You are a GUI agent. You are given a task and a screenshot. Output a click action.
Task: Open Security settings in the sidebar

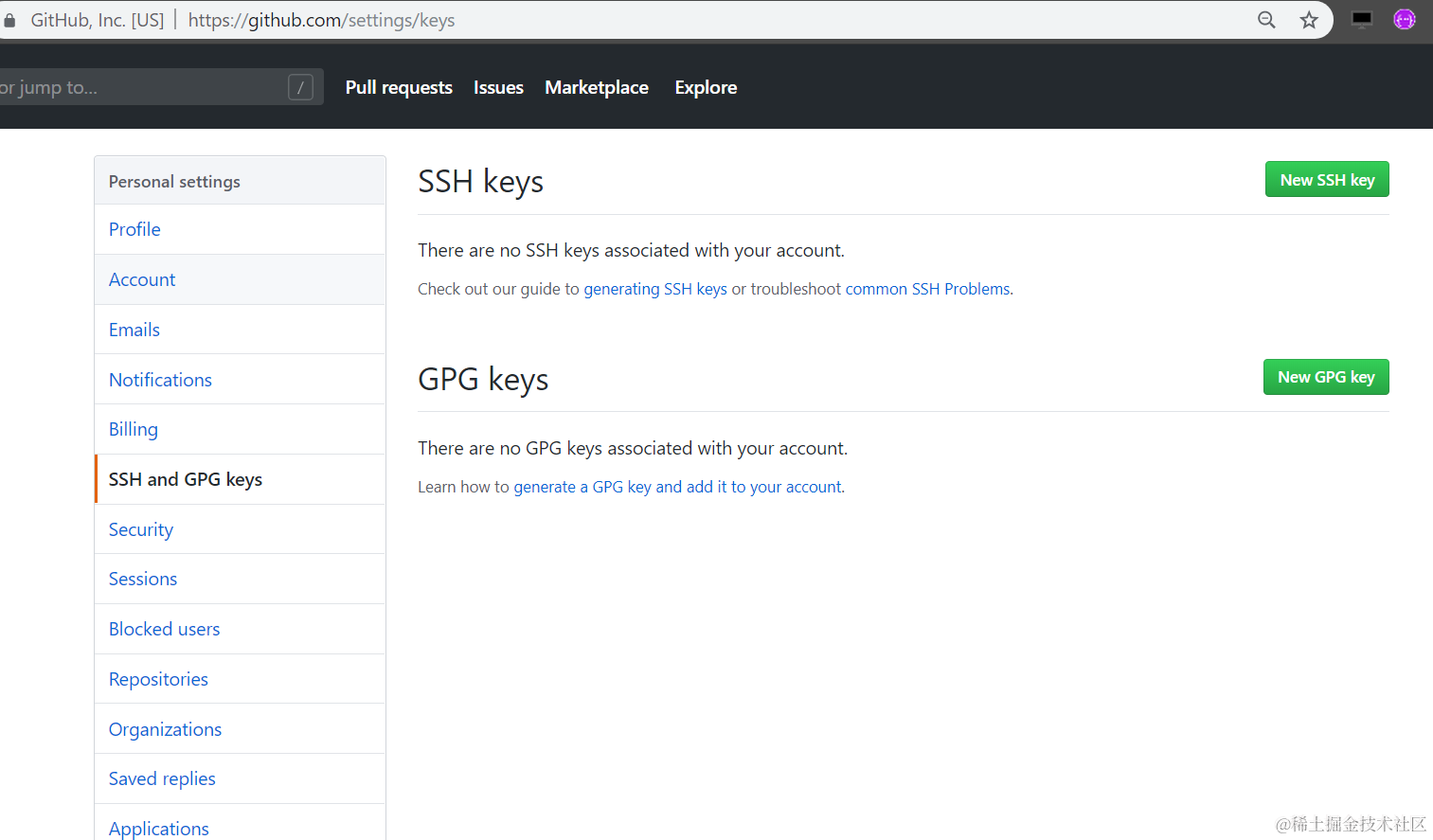[240, 529]
